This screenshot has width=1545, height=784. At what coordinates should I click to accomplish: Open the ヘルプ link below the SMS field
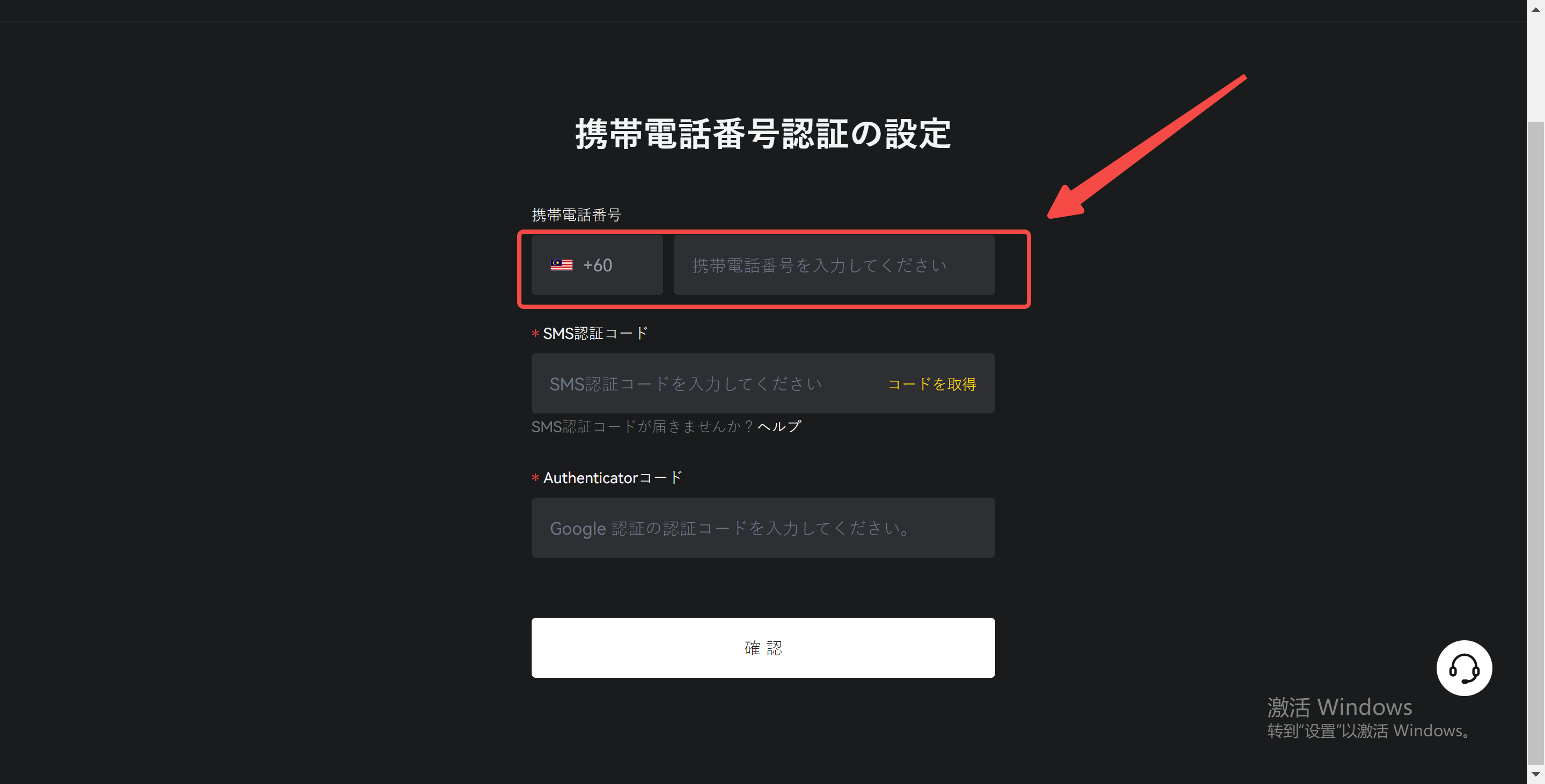[779, 426]
